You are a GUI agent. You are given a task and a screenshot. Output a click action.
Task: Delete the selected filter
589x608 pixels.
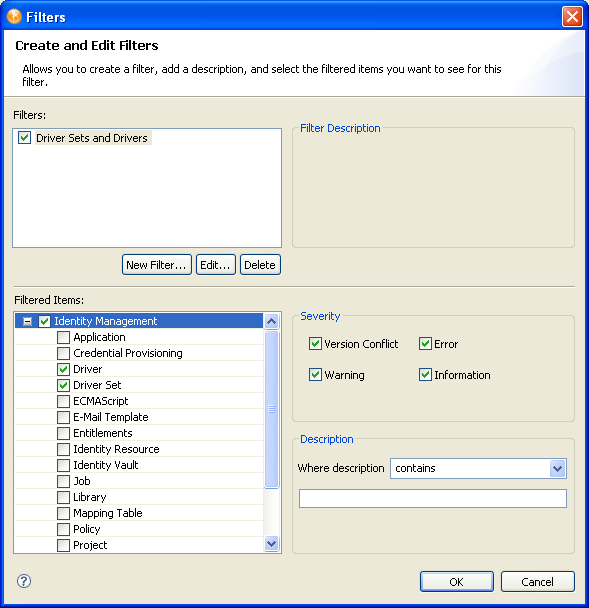tap(260, 265)
